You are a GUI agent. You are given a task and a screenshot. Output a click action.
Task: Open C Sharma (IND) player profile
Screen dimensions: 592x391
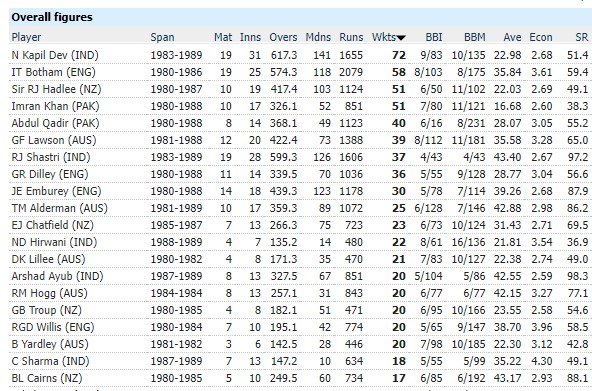[50, 361]
